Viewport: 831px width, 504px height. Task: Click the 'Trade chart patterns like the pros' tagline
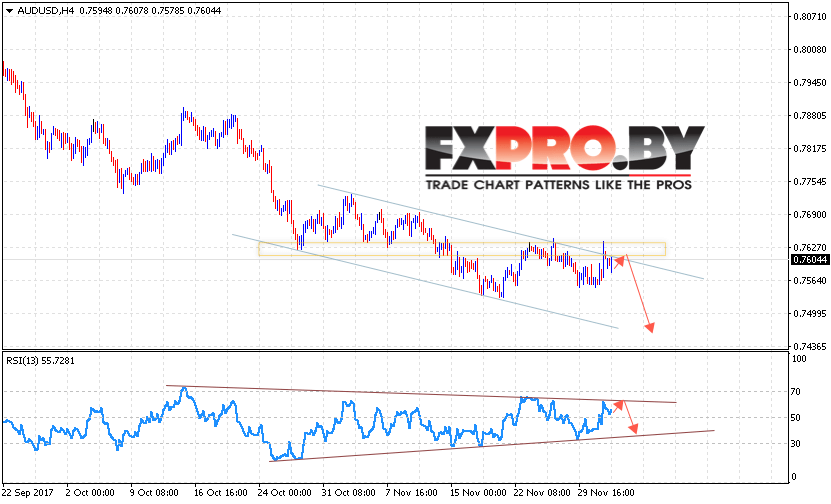(563, 185)
